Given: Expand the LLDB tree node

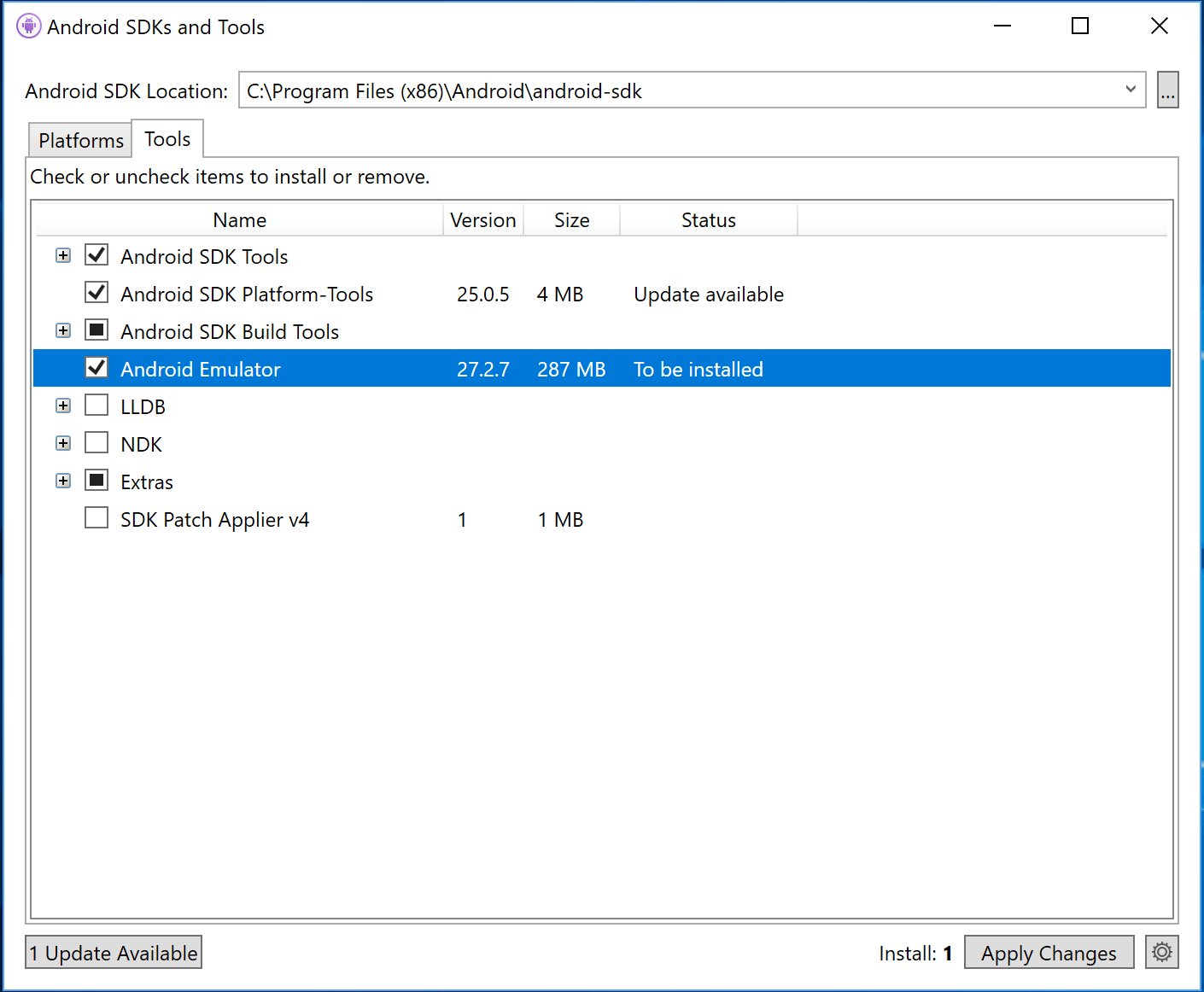Looking at the screenshot, I should (62, 405).
